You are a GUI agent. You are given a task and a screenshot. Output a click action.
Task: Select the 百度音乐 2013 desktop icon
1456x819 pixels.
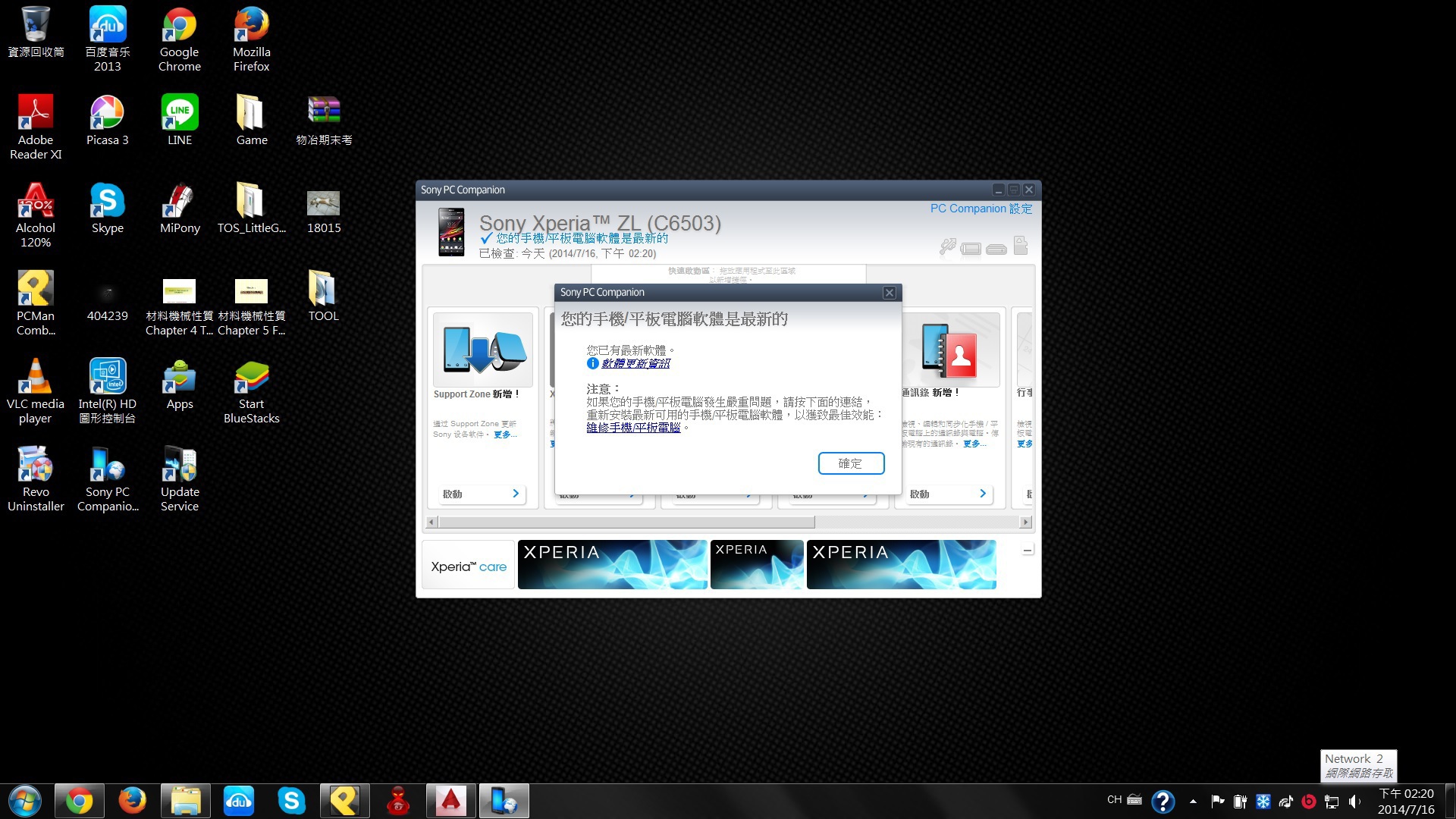click(108, 39)
